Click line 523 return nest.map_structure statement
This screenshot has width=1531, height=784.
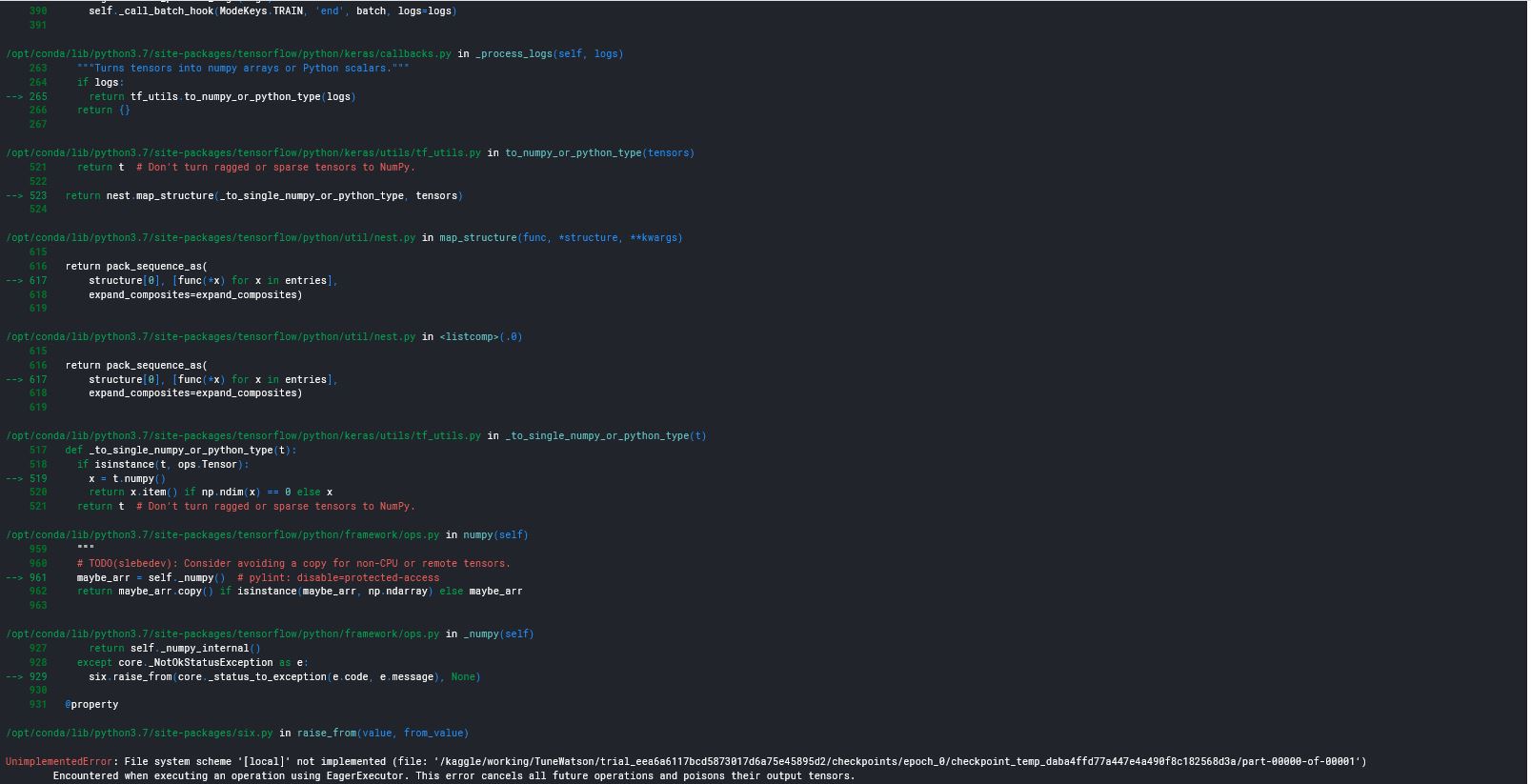264,195
